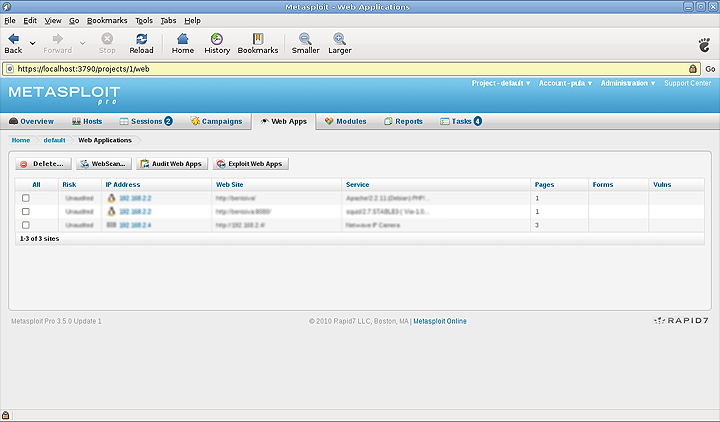Select the Web Apps tab

point(284,121)
